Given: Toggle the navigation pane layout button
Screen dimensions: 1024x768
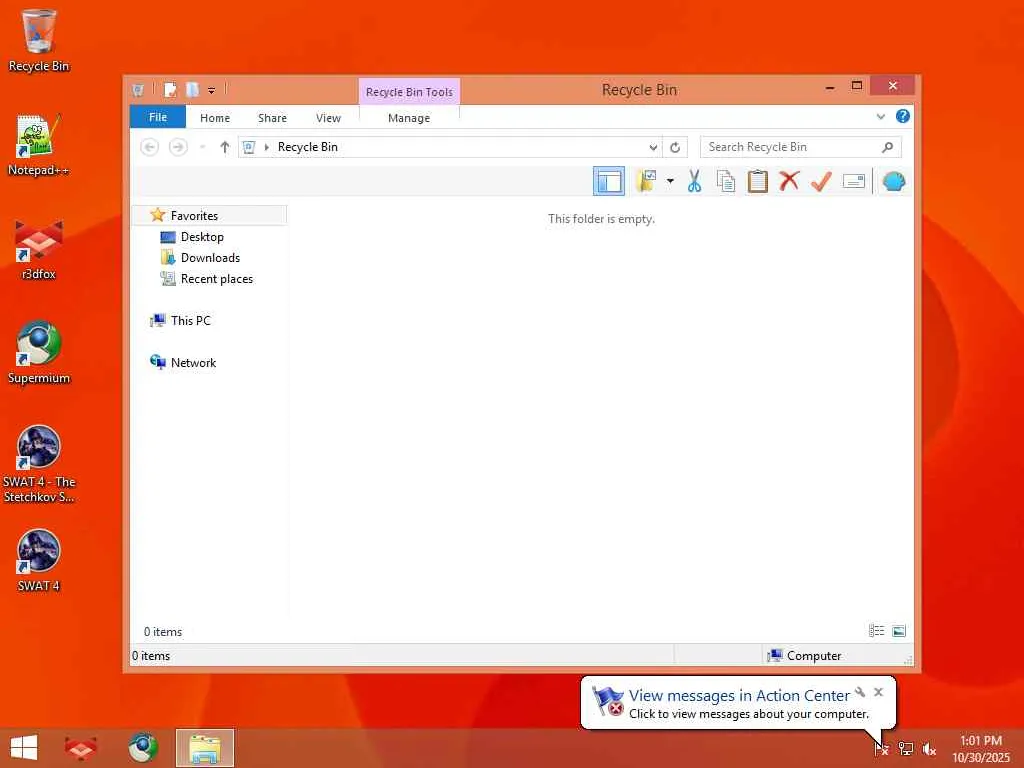Looking at the screenshot, I should (609, 181).
